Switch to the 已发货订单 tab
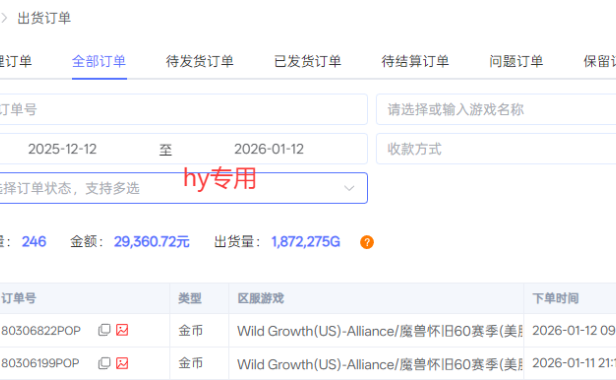This screenshot has height=380, width=616. pos(308,61)
